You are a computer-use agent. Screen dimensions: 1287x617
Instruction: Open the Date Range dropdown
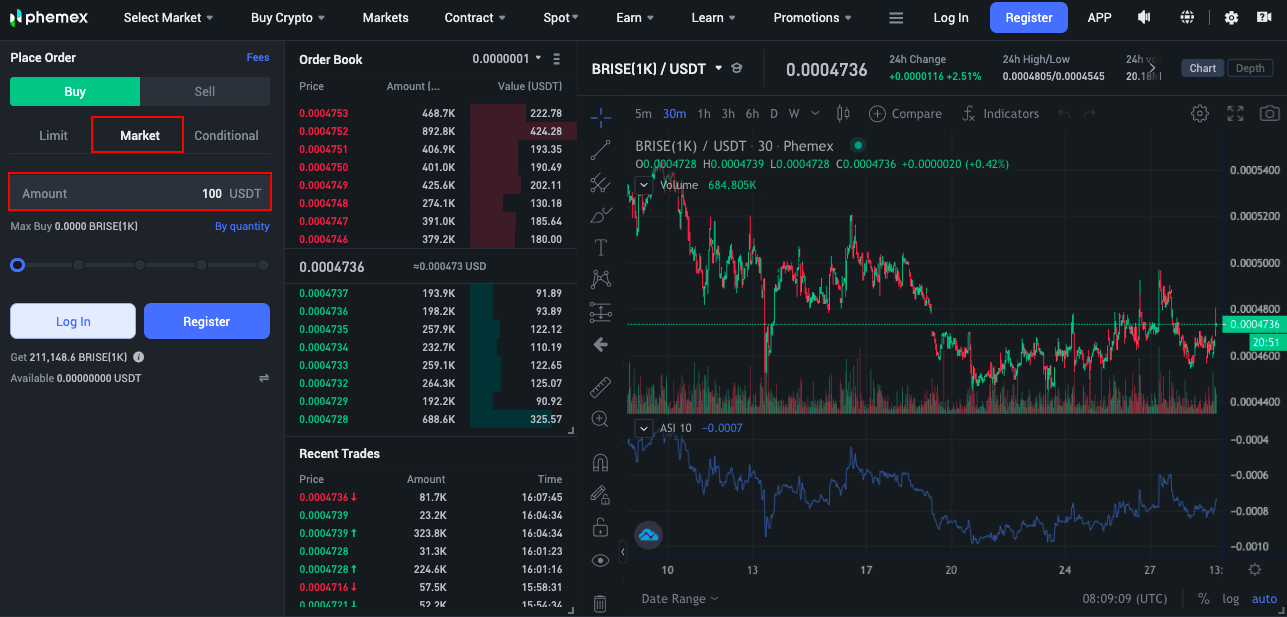(680, 599)
